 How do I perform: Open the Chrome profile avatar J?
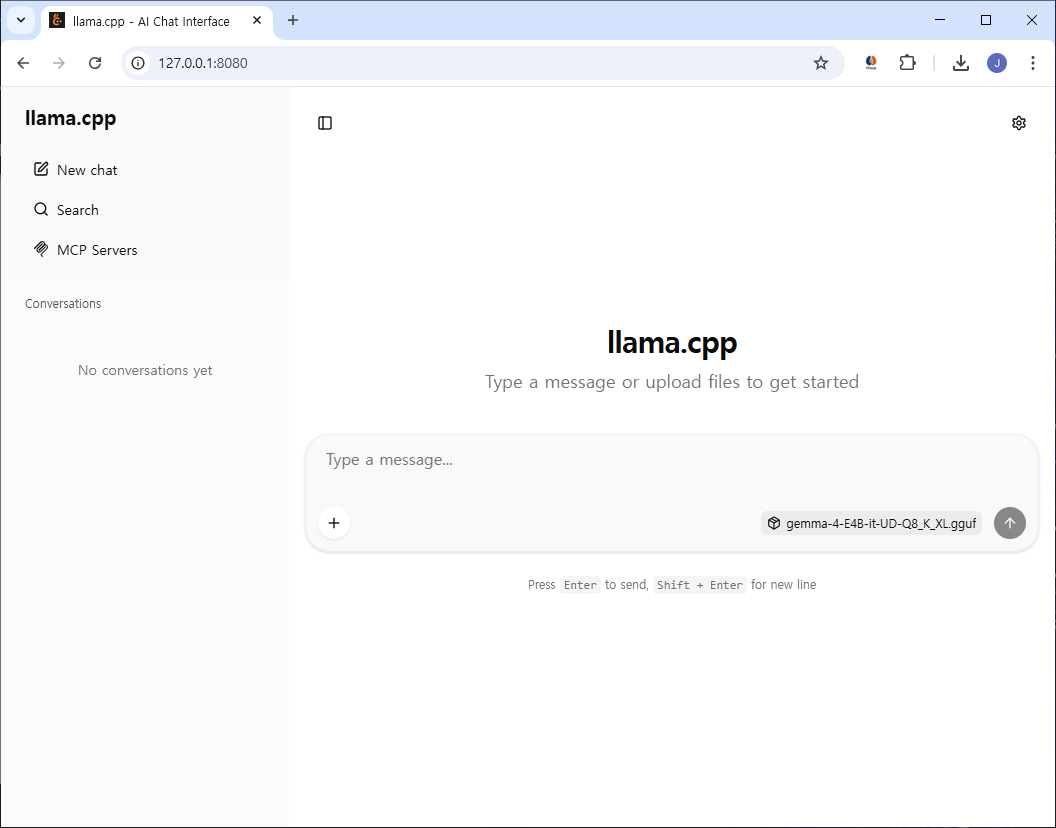997,63
